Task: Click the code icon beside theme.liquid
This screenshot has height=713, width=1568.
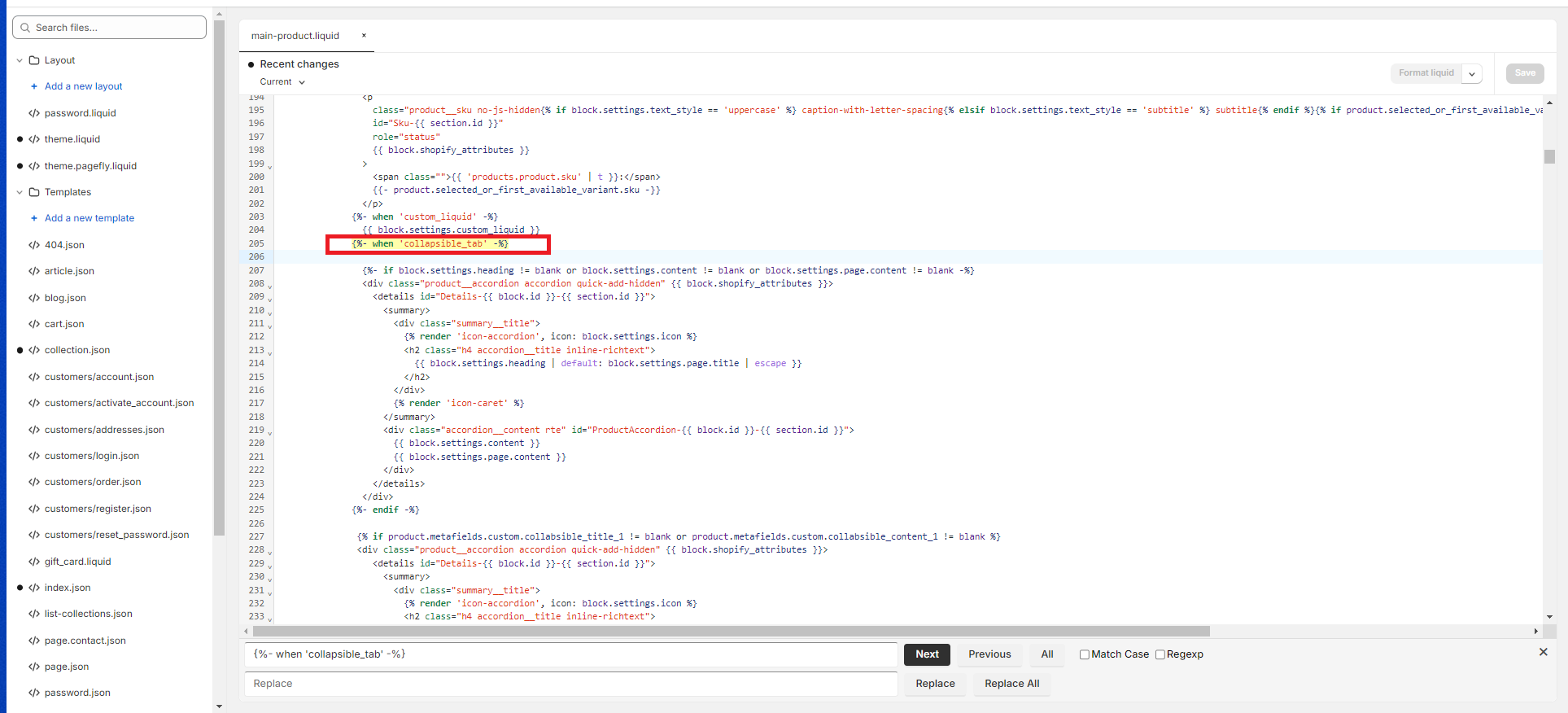Action: coord(34,139)
